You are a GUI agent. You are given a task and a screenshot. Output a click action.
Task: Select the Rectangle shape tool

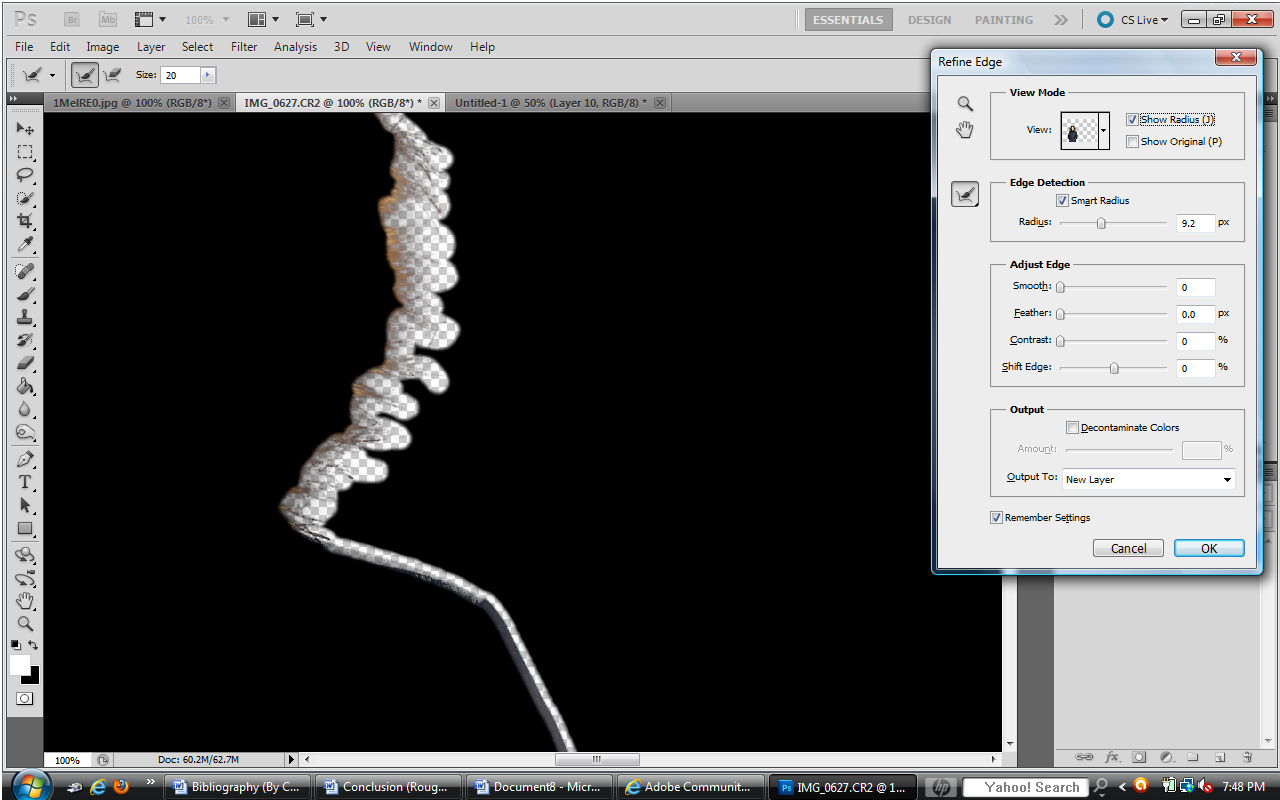[25, 528]
